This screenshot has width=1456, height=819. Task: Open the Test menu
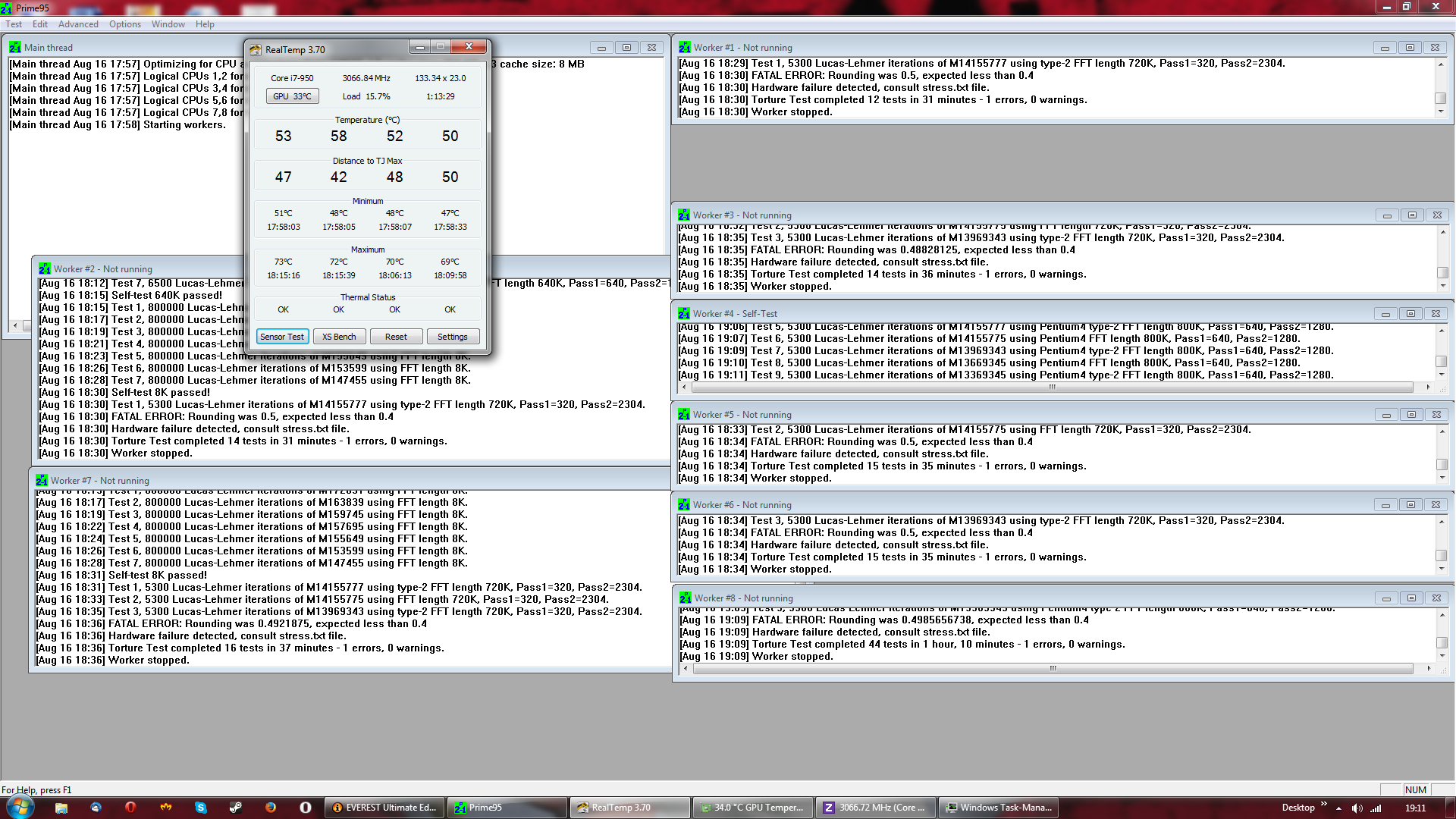[14, 24]
